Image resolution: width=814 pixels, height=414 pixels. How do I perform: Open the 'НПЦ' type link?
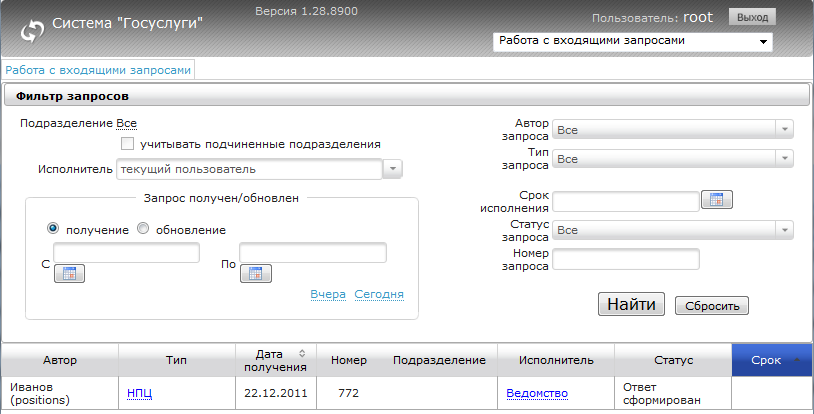[x=140, y=393]
